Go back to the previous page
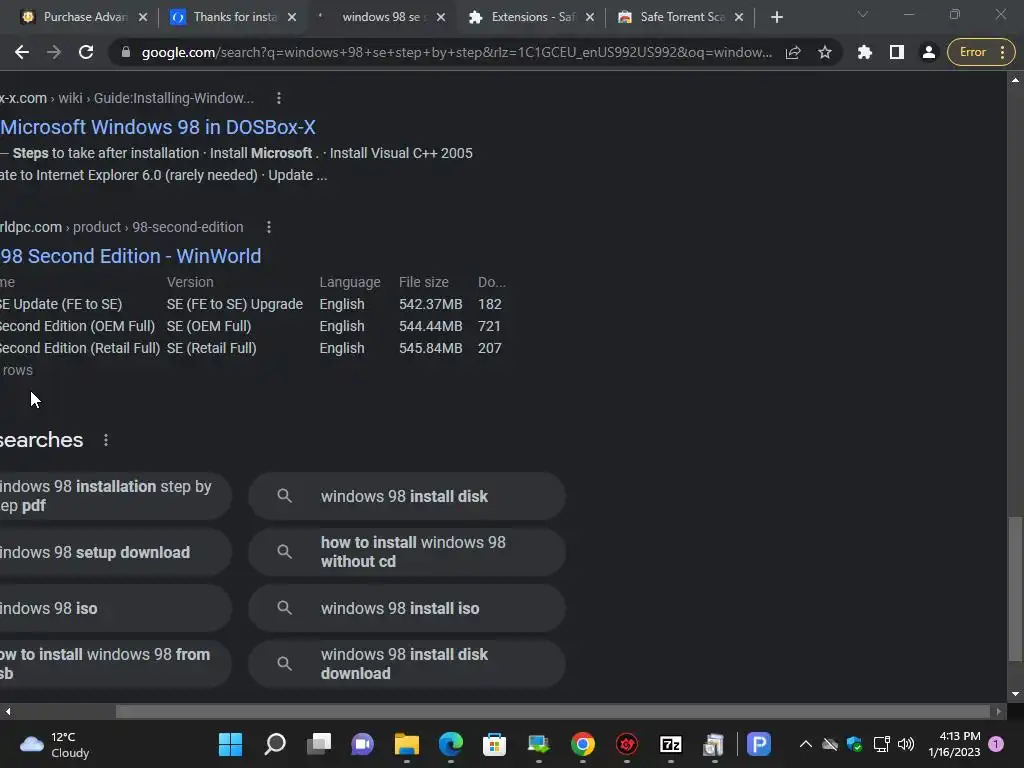The image size is (1024, 768). tap(22, 52)
